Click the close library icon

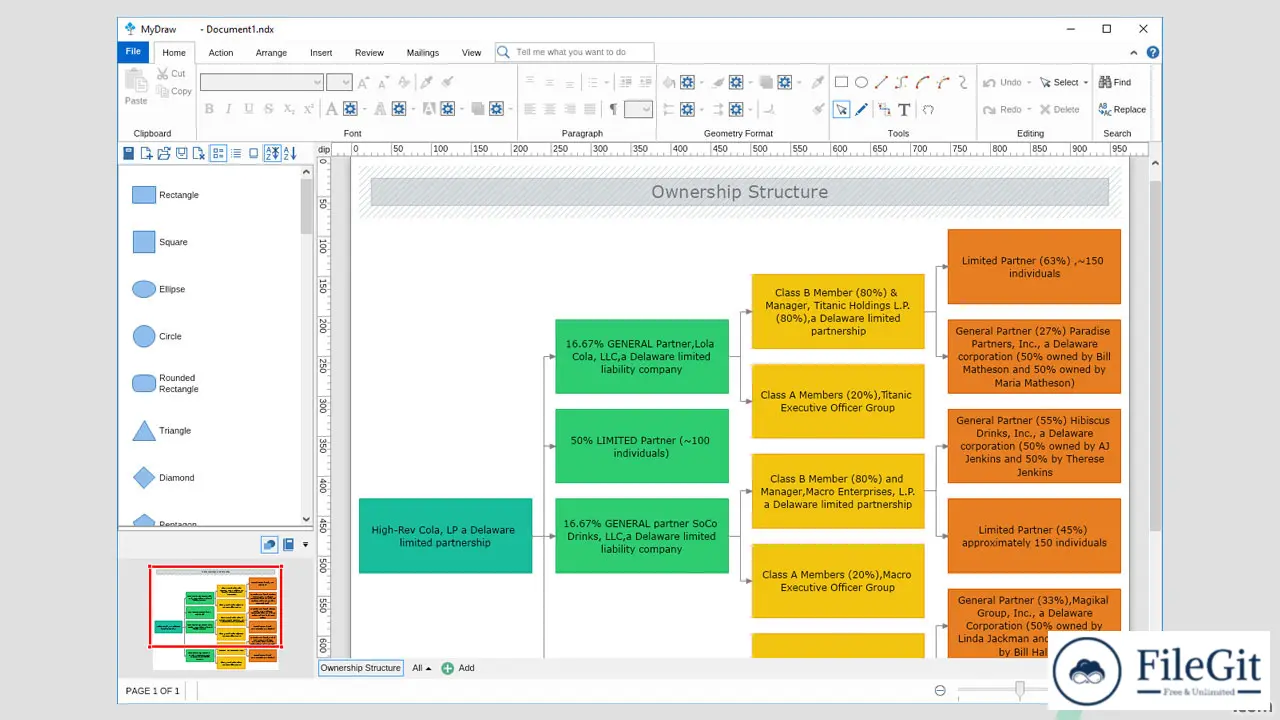point(199,153)
